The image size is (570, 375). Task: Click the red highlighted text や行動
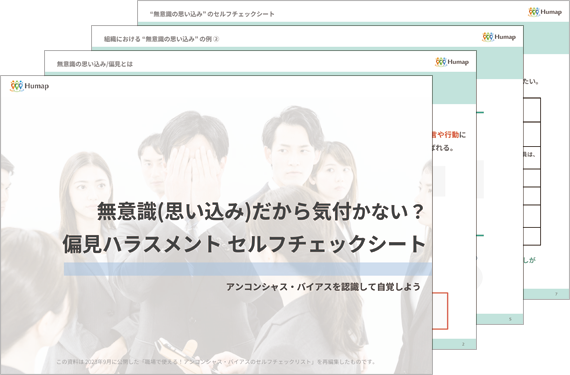tap(448, 135)
